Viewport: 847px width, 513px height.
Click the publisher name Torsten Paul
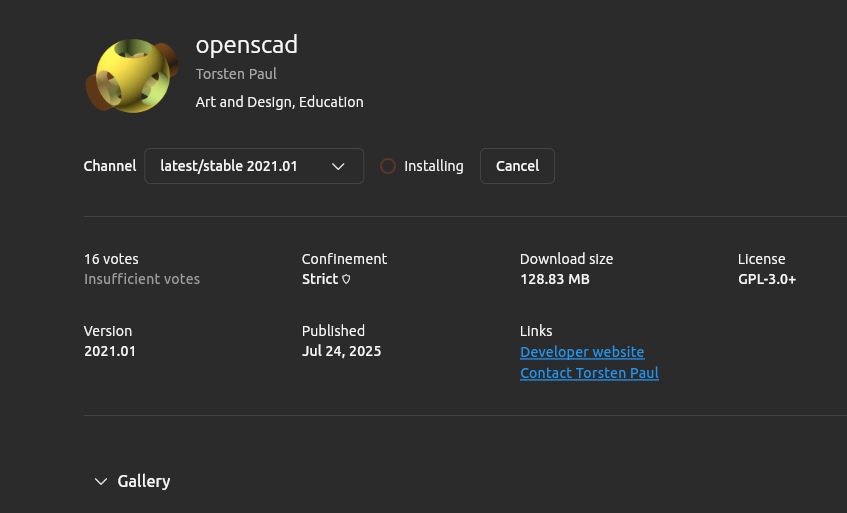(237, 74)
